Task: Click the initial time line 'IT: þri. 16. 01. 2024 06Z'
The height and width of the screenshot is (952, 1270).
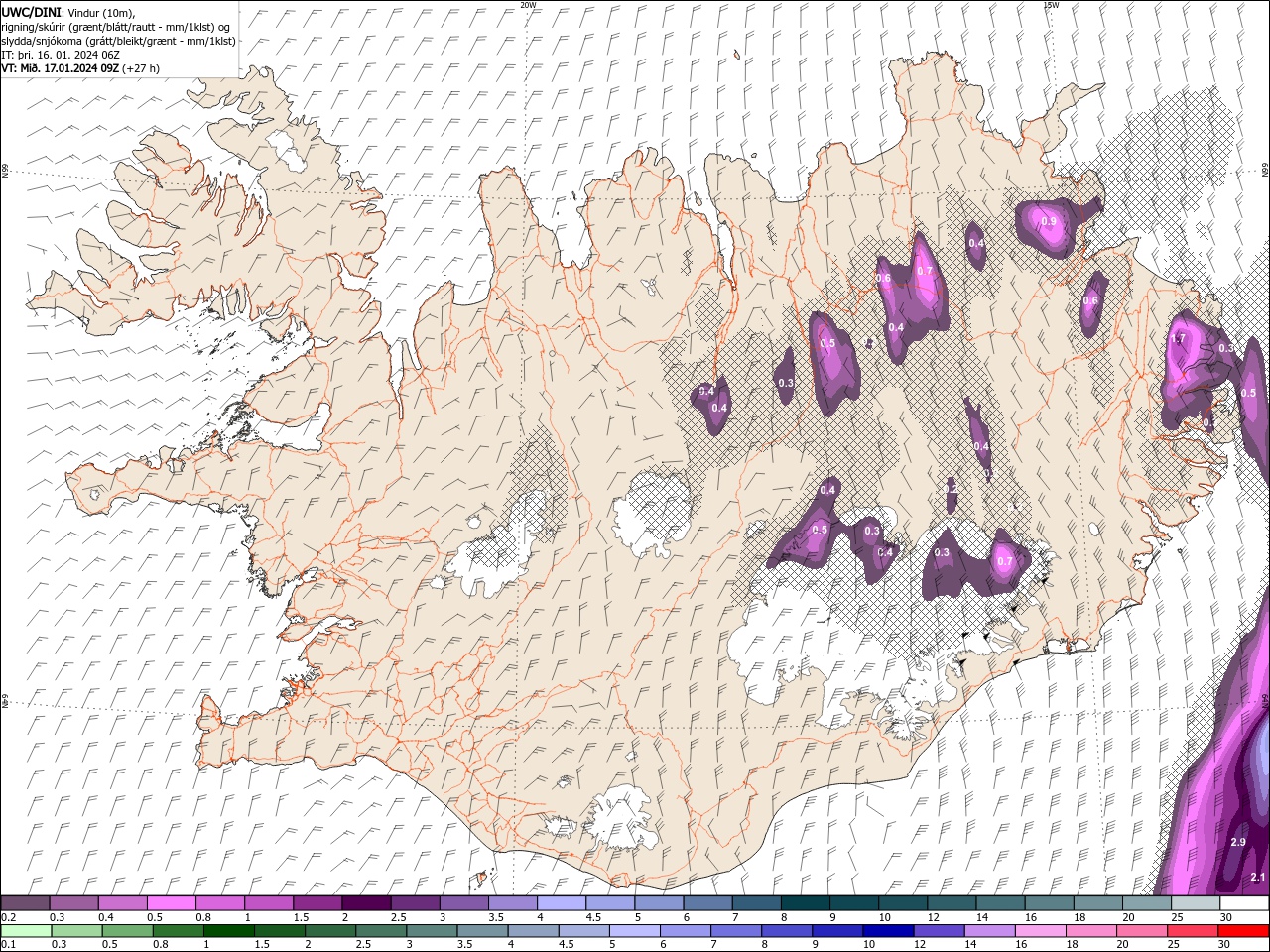Action: coord(61,55)
